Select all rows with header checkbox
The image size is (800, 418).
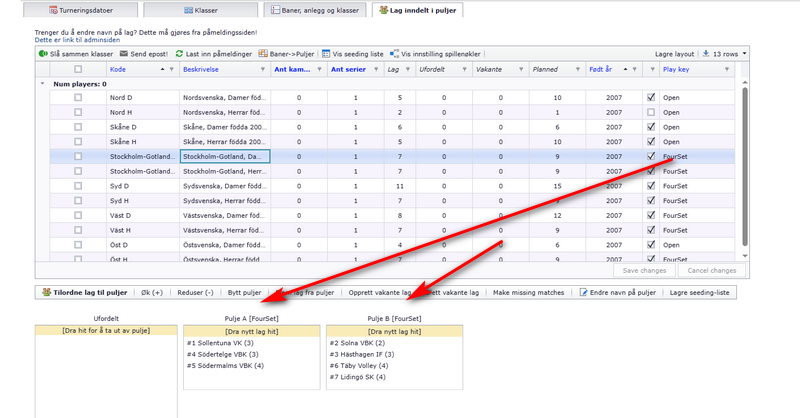click(78, 69)
